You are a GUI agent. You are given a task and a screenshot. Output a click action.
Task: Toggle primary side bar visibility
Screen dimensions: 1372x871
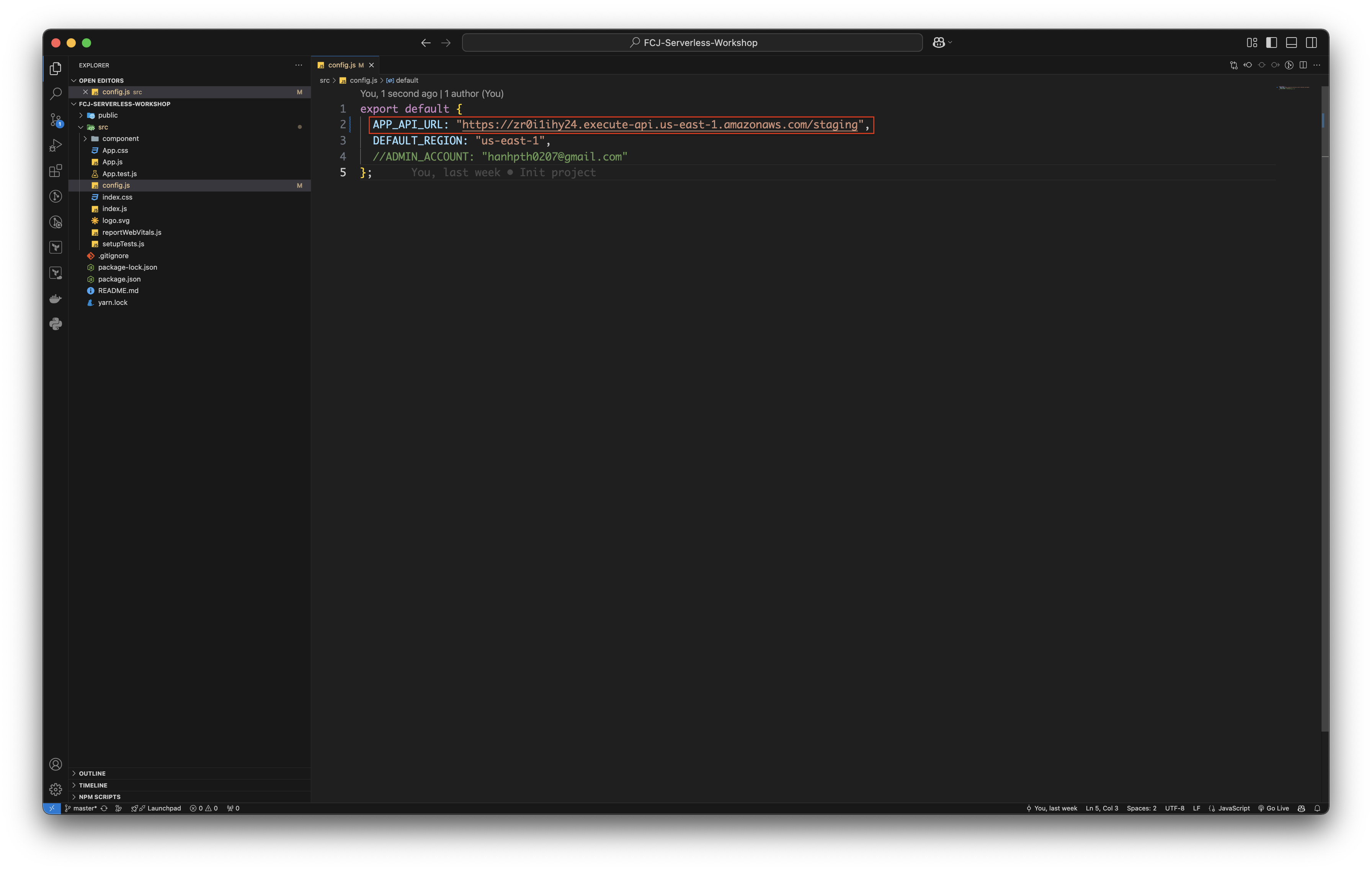[x=1272, y=43]
